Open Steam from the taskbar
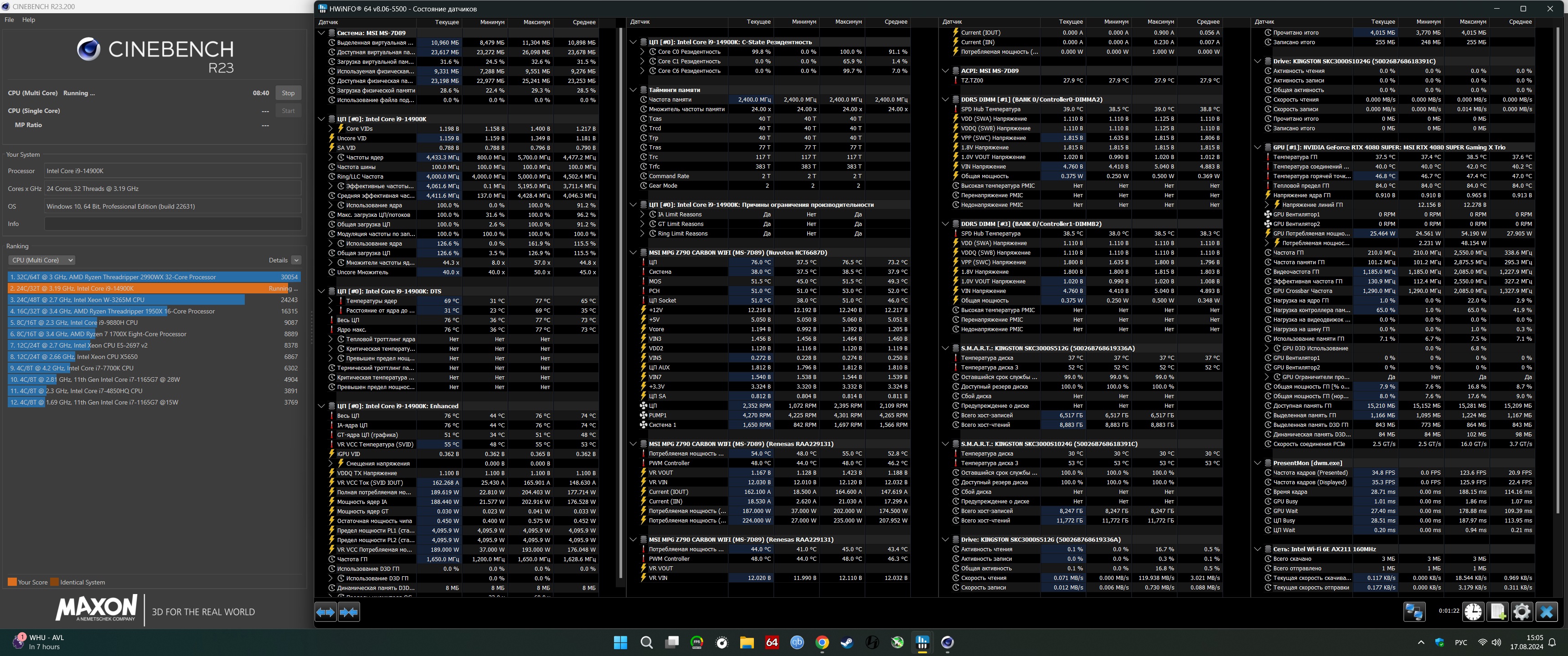The width and height of the screenshot is (1568, 656). (847, 642)
